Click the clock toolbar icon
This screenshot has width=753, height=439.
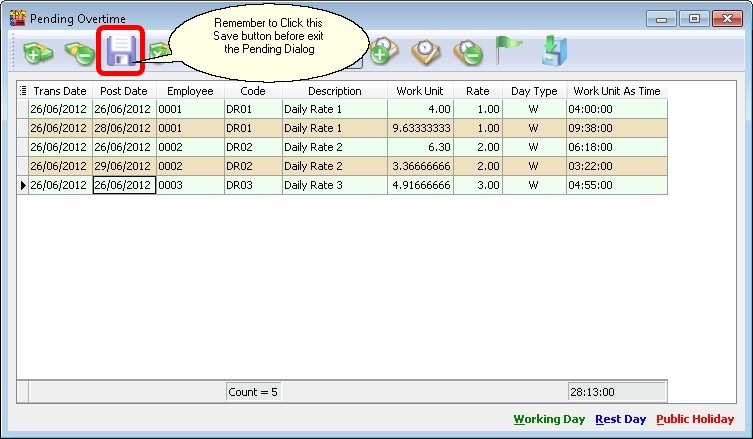[425, 51]
